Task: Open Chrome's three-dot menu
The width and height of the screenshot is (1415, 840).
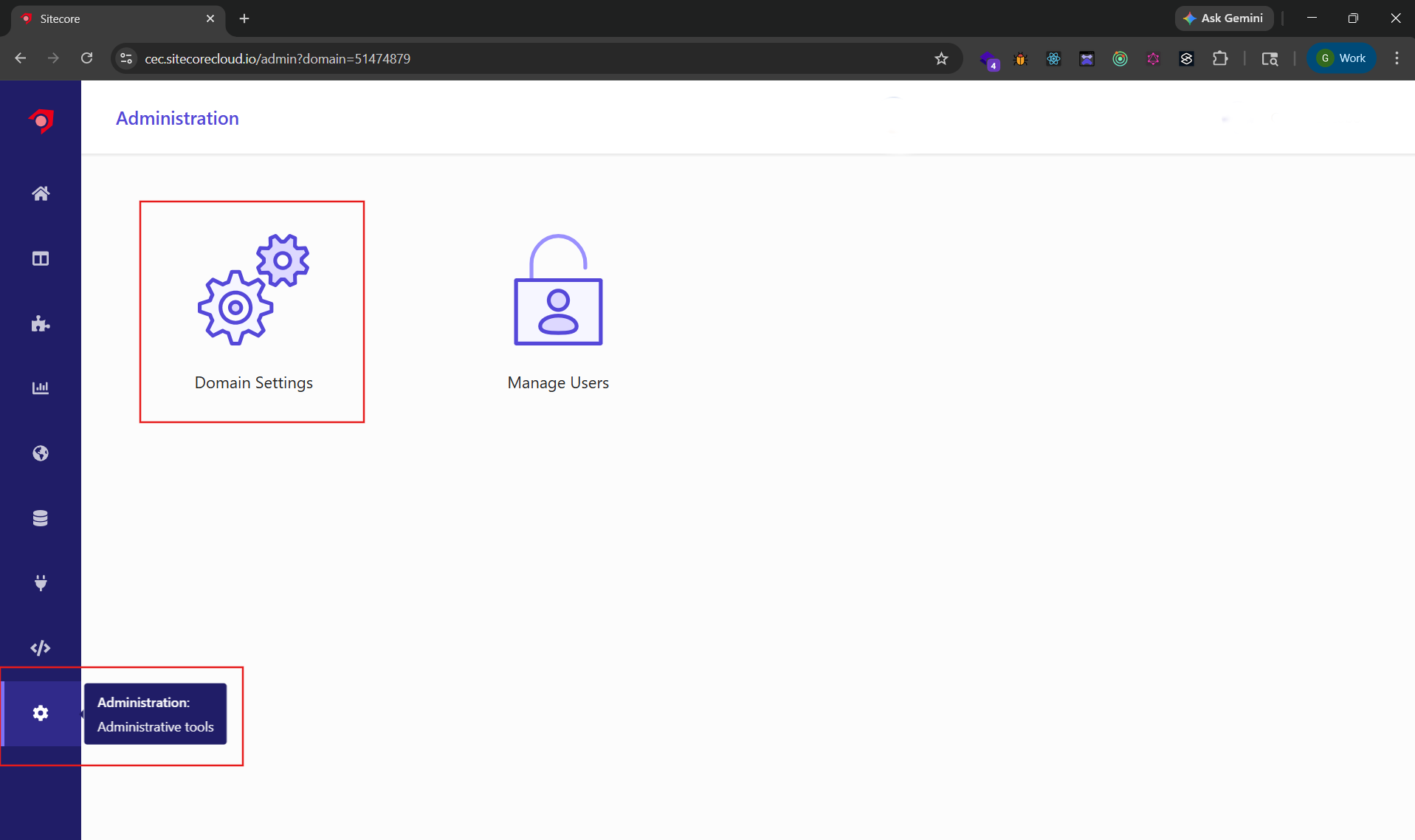Action: pos(1397,58)
